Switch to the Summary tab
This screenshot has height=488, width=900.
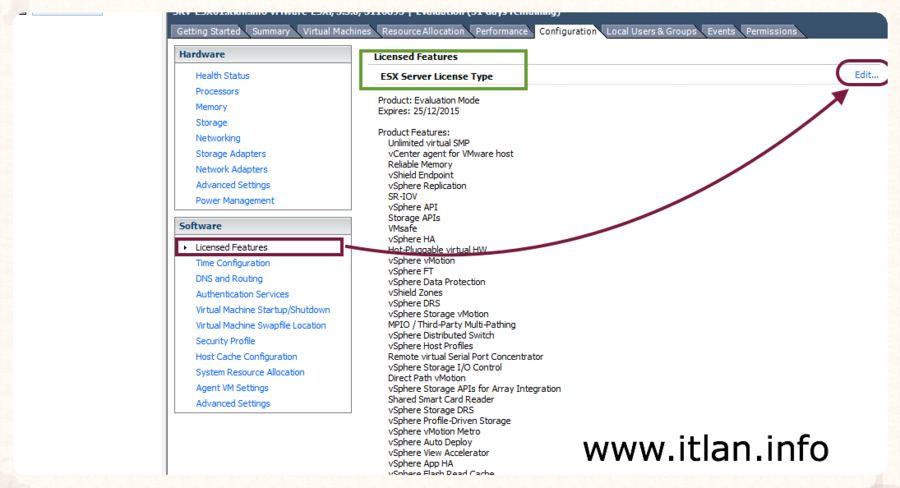coord(271,31)
